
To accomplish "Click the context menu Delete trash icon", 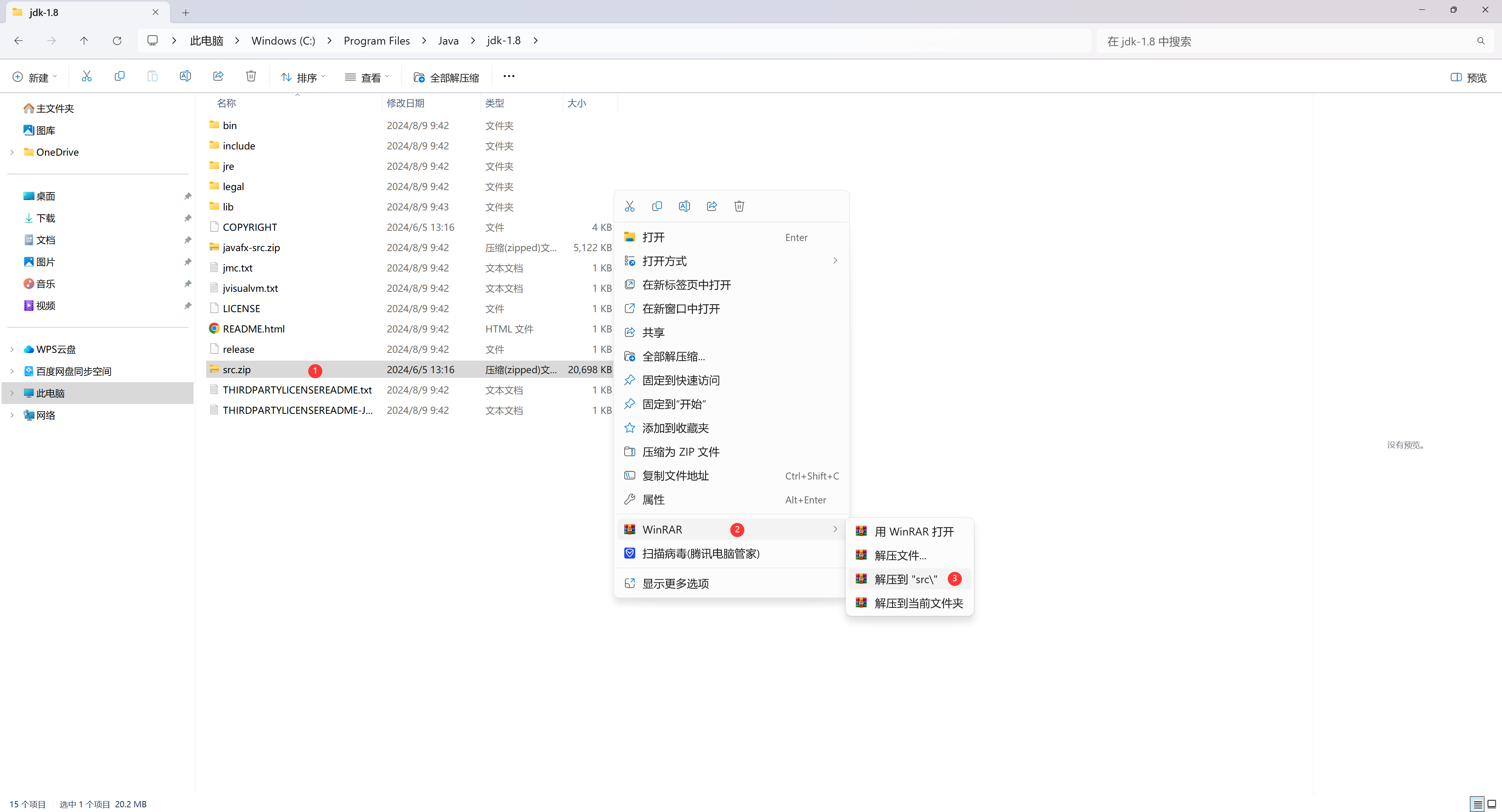I will coord(739,207).
